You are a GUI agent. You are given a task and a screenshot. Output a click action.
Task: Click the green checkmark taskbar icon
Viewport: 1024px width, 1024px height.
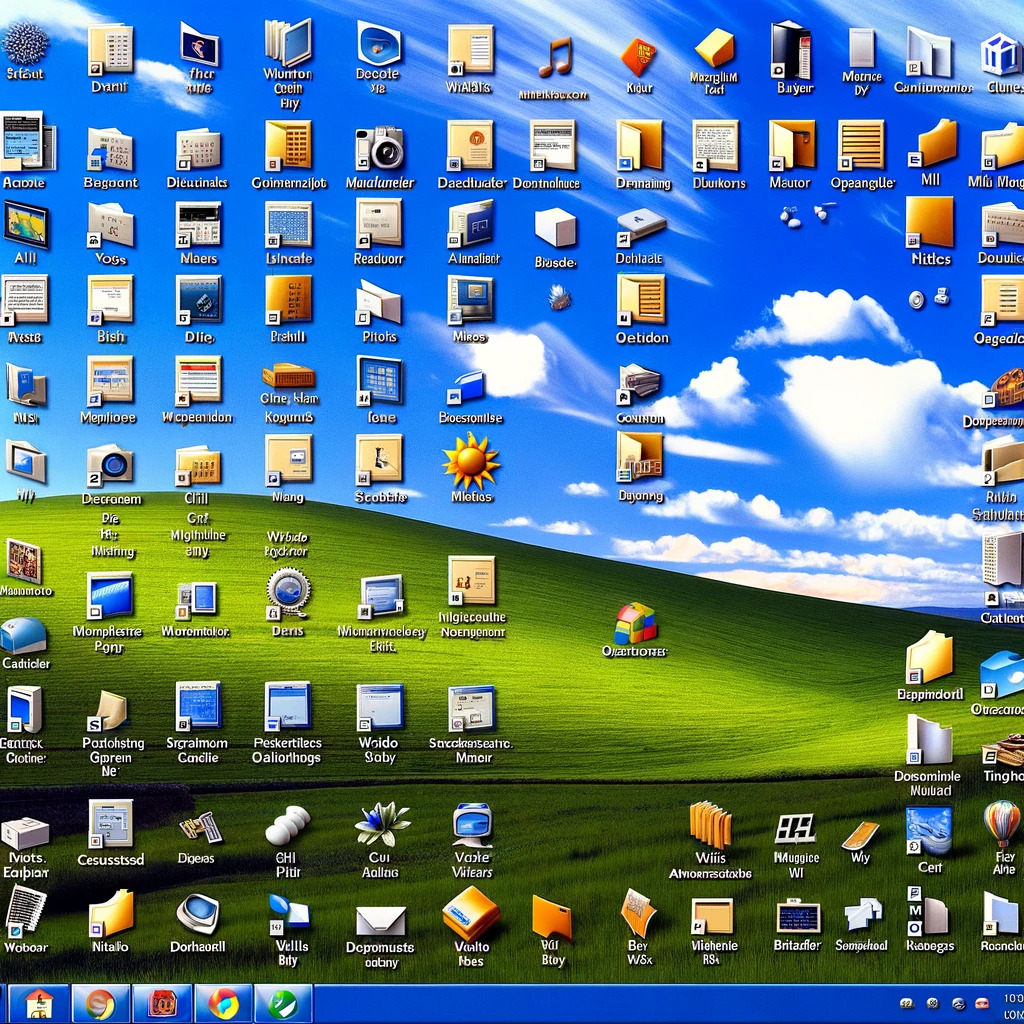[283, 1004]
